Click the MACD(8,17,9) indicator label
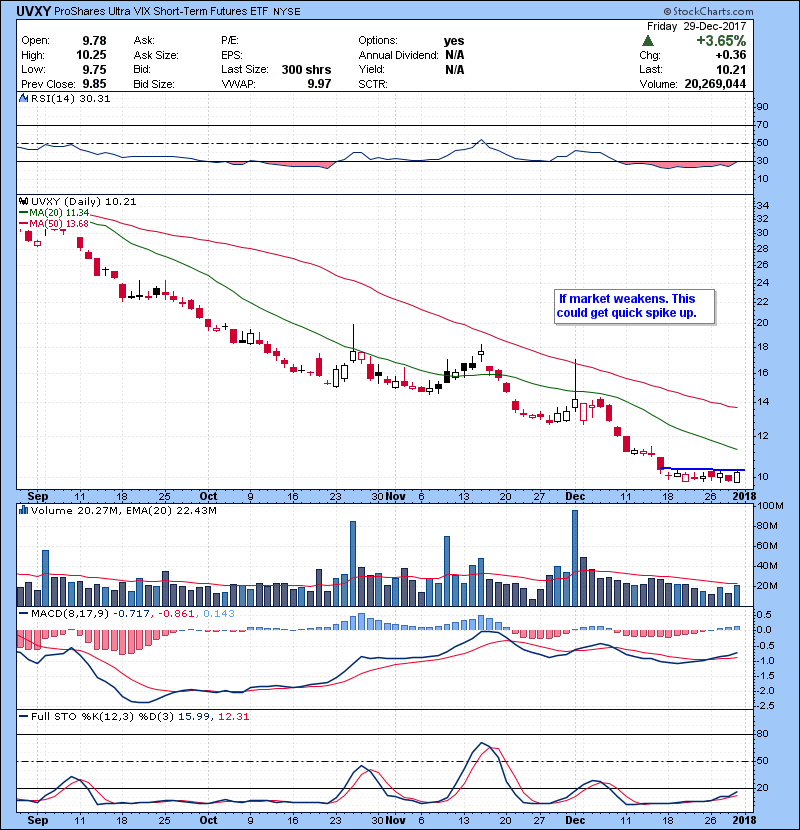The height and width of the screenshot is (830, 800). 70,614
